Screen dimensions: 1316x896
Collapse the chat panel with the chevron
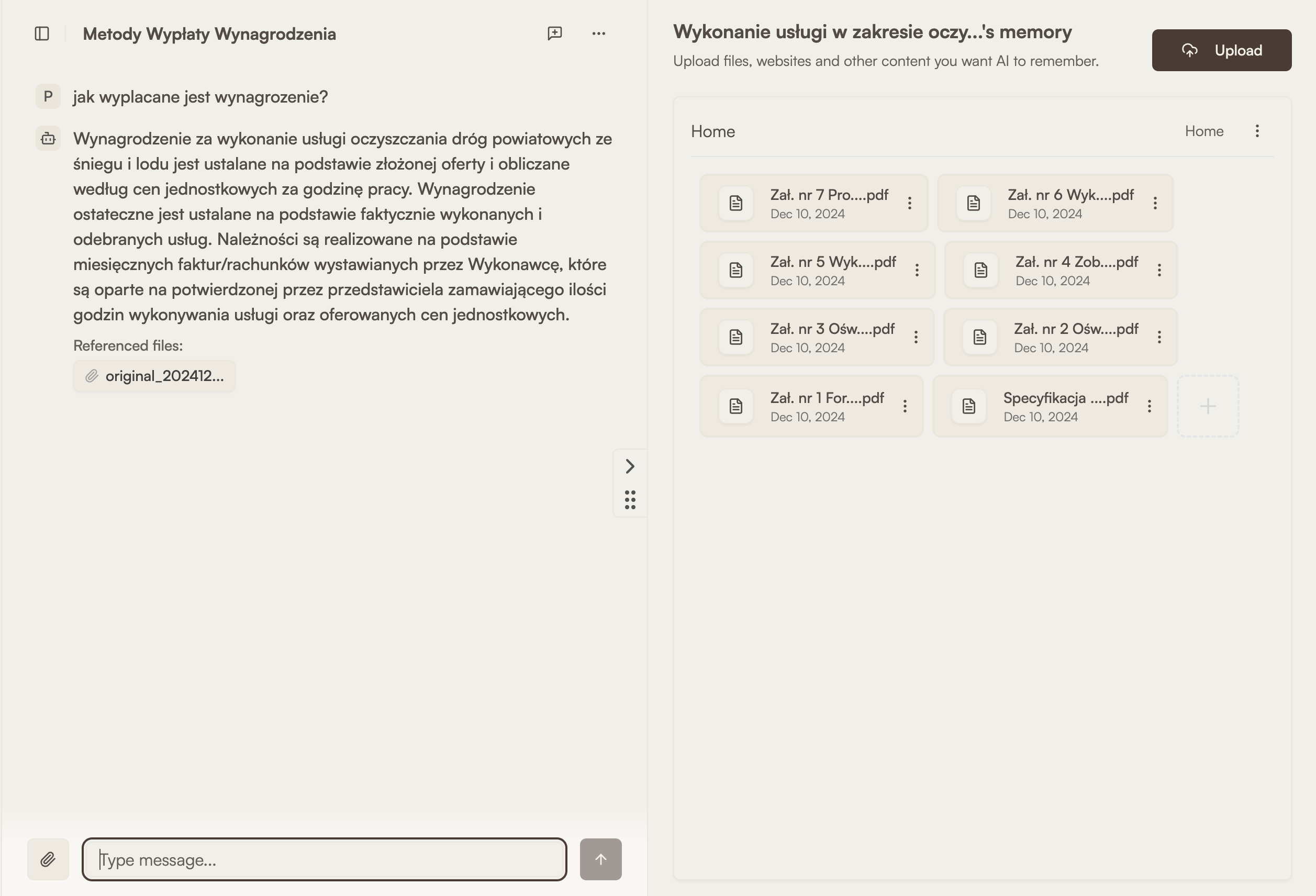(630, 466)
